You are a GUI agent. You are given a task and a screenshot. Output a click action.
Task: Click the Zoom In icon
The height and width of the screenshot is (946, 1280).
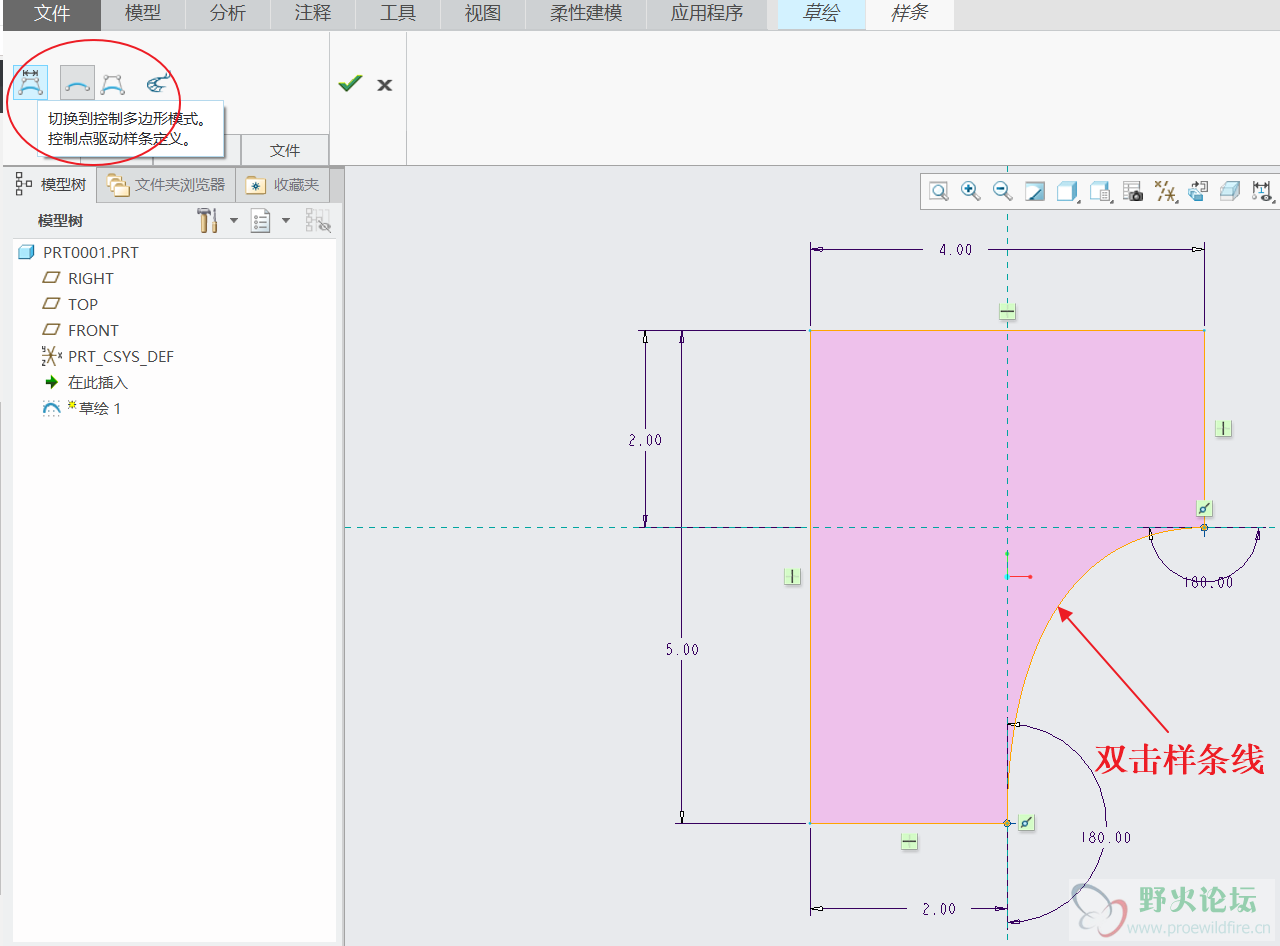[970, 191]
